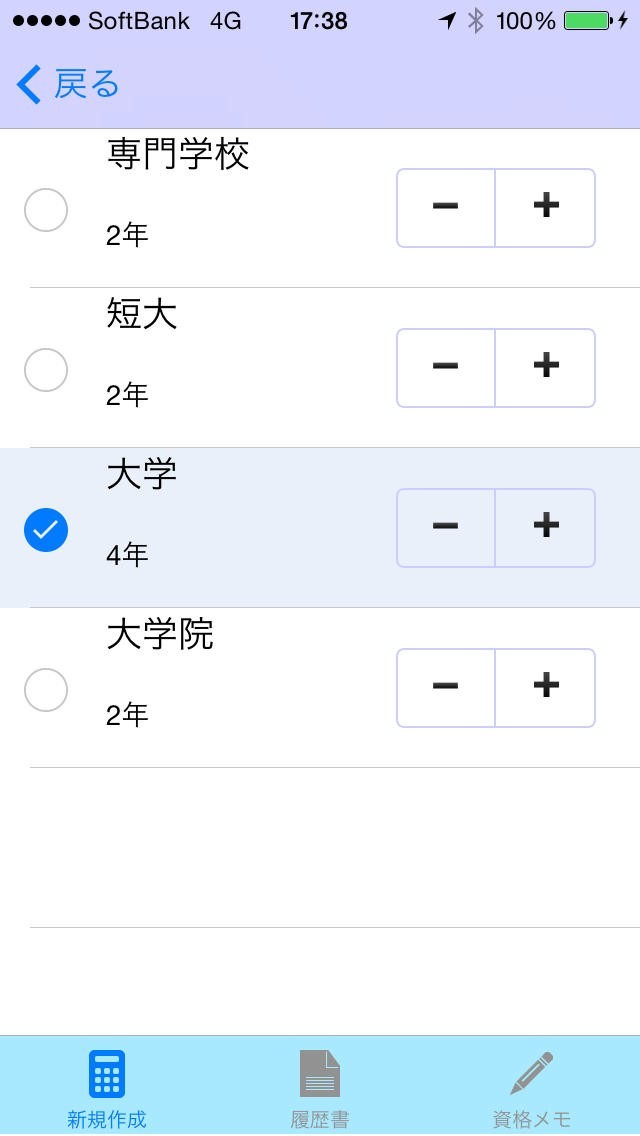Deselect the checked 大学 radio button
This screenshot has width=640, height=1136.
(x=46, y=530)
